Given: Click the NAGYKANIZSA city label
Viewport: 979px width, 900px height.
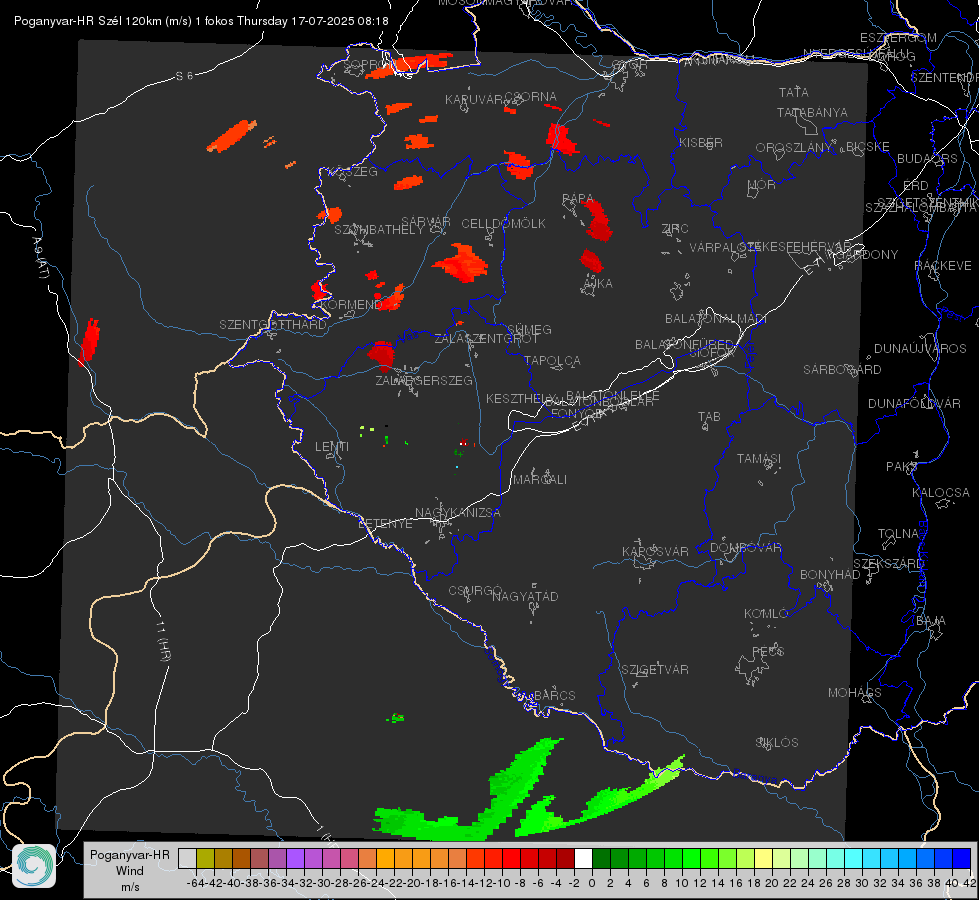Looking at the screenshot, I should (458, 512).
